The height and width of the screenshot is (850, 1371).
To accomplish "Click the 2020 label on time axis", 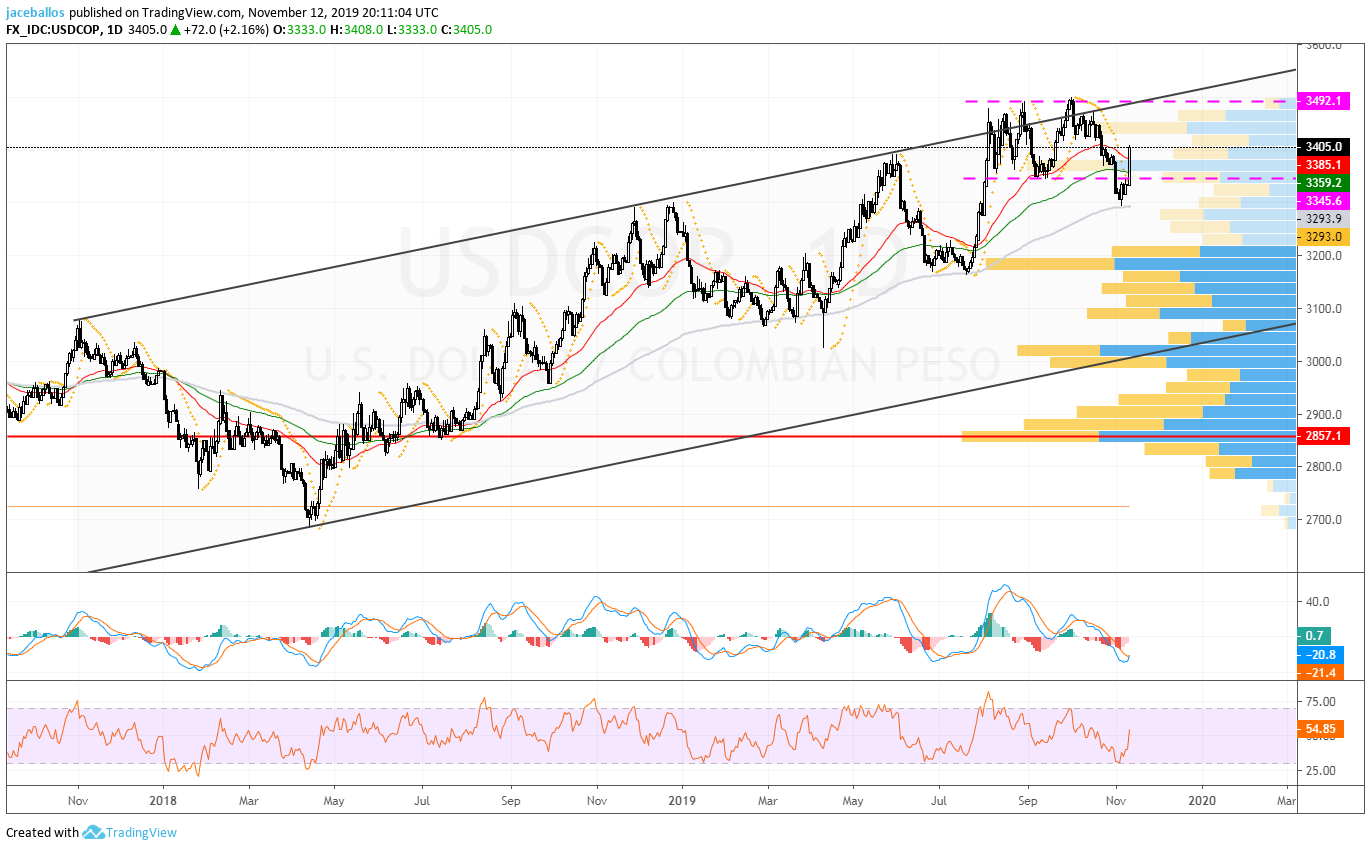I will point(1202,801).
